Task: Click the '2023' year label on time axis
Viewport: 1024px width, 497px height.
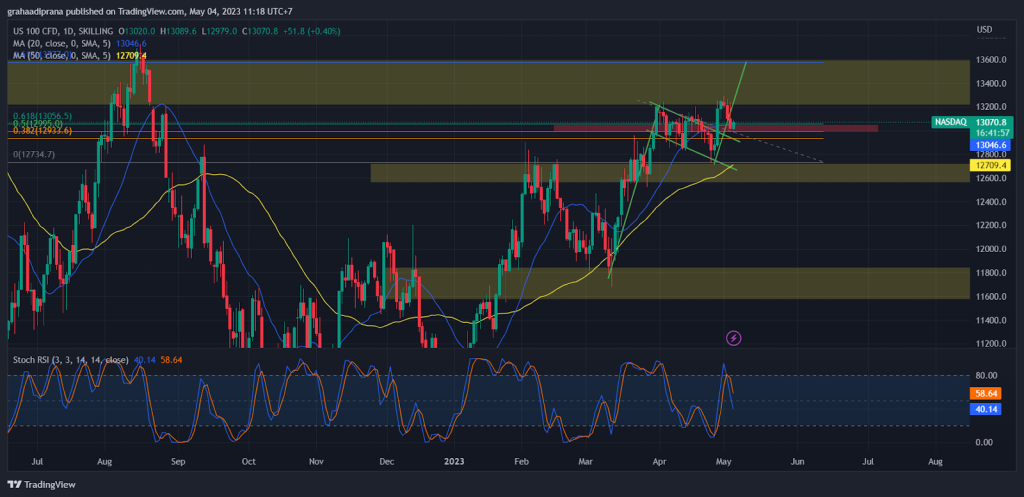Action: (x=454, y=461)
